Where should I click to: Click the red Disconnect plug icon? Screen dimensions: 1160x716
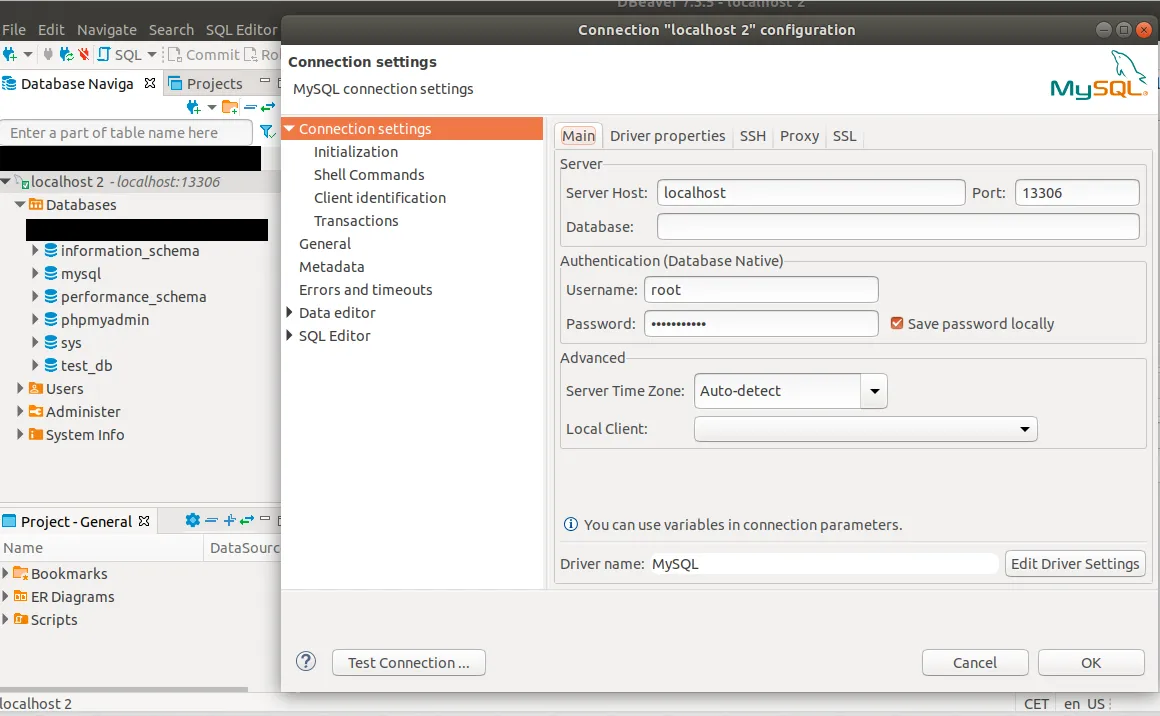click(84, 54)
